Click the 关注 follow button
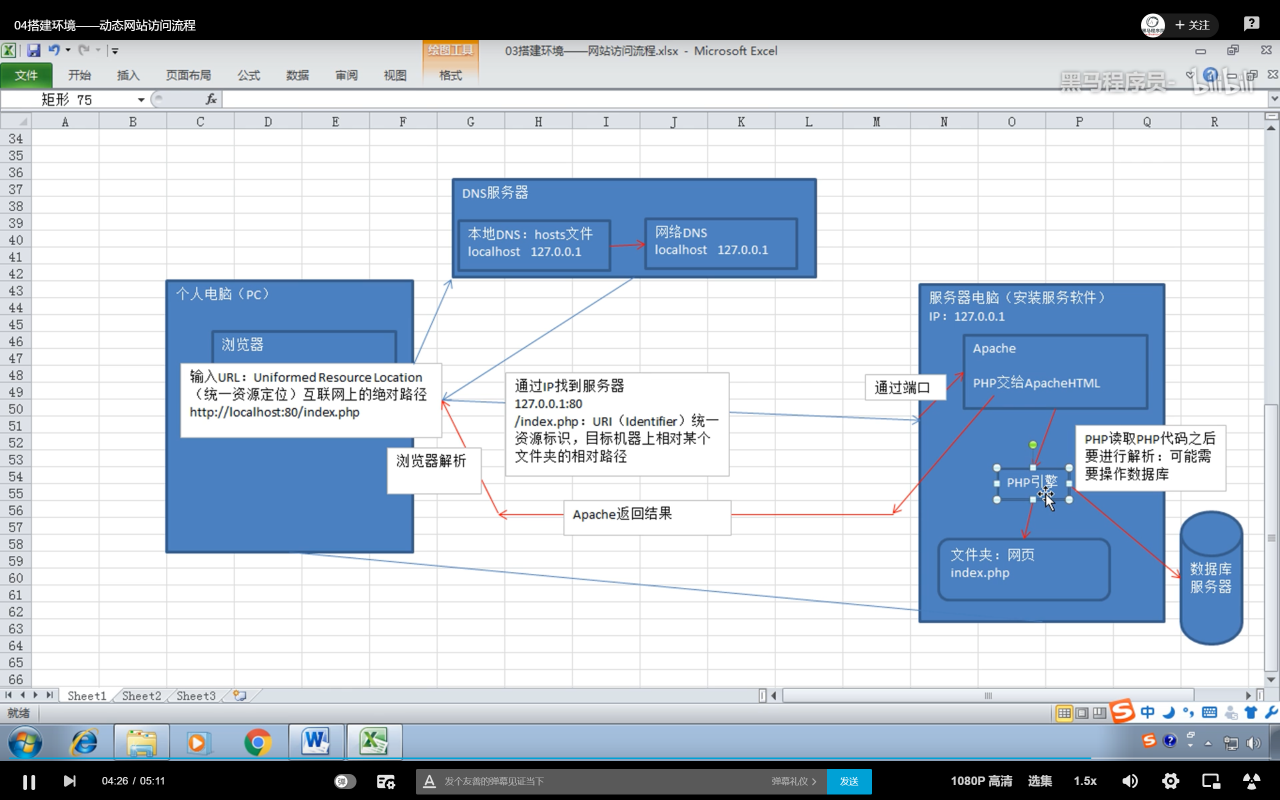Screen dimensions: 1280x800 pos(1192,25)
